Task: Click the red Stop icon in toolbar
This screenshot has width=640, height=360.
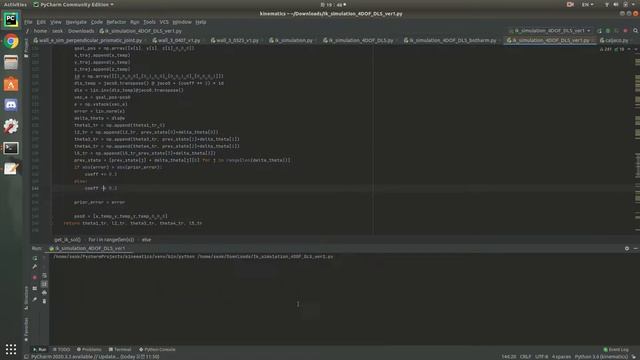Action: pos(625,31)
